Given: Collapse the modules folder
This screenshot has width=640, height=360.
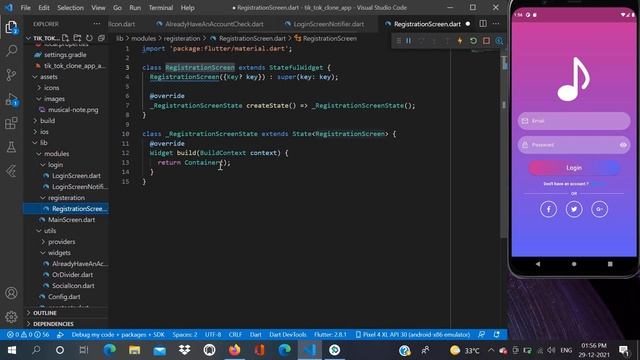Looking at the screenshot, I should [56, 154].
